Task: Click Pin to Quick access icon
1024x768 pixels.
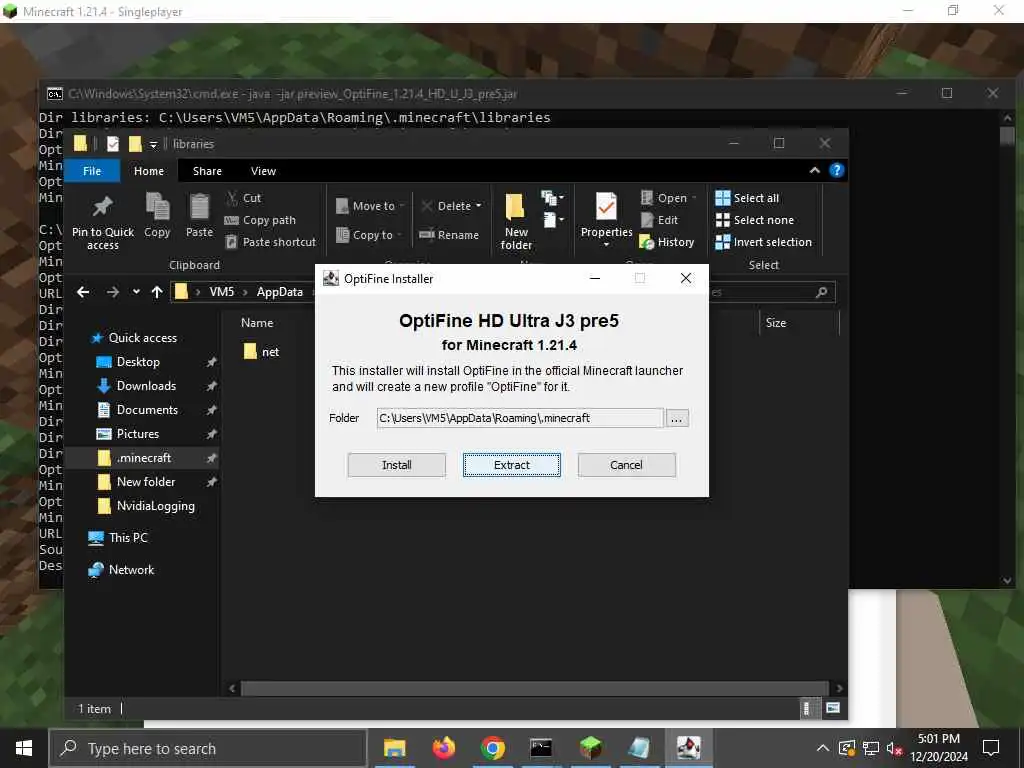Action: (103, 221)
